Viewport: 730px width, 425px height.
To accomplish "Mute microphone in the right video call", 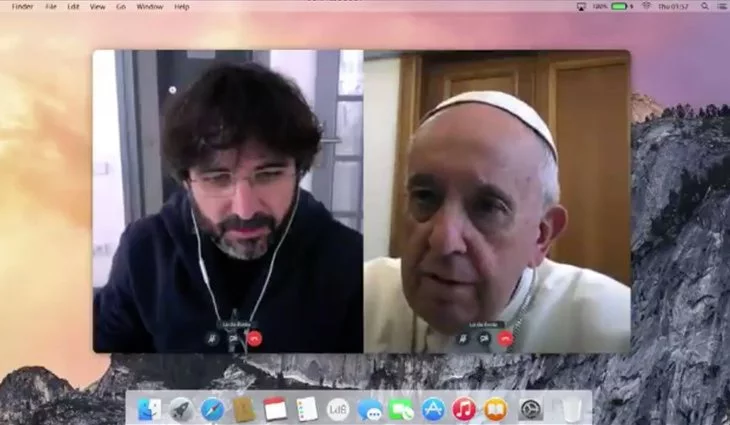I will coord(463,339).
